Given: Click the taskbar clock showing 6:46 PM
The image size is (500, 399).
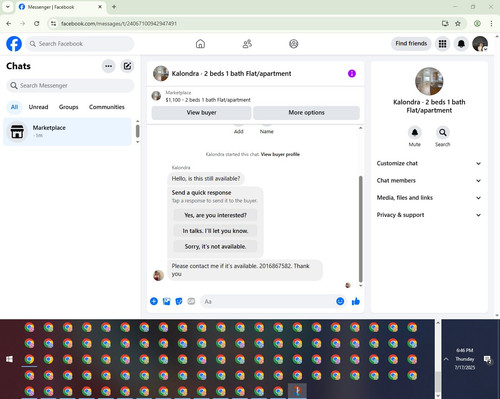Looking at the screenshot, I should pyautogui.click(x=465, y=359).
